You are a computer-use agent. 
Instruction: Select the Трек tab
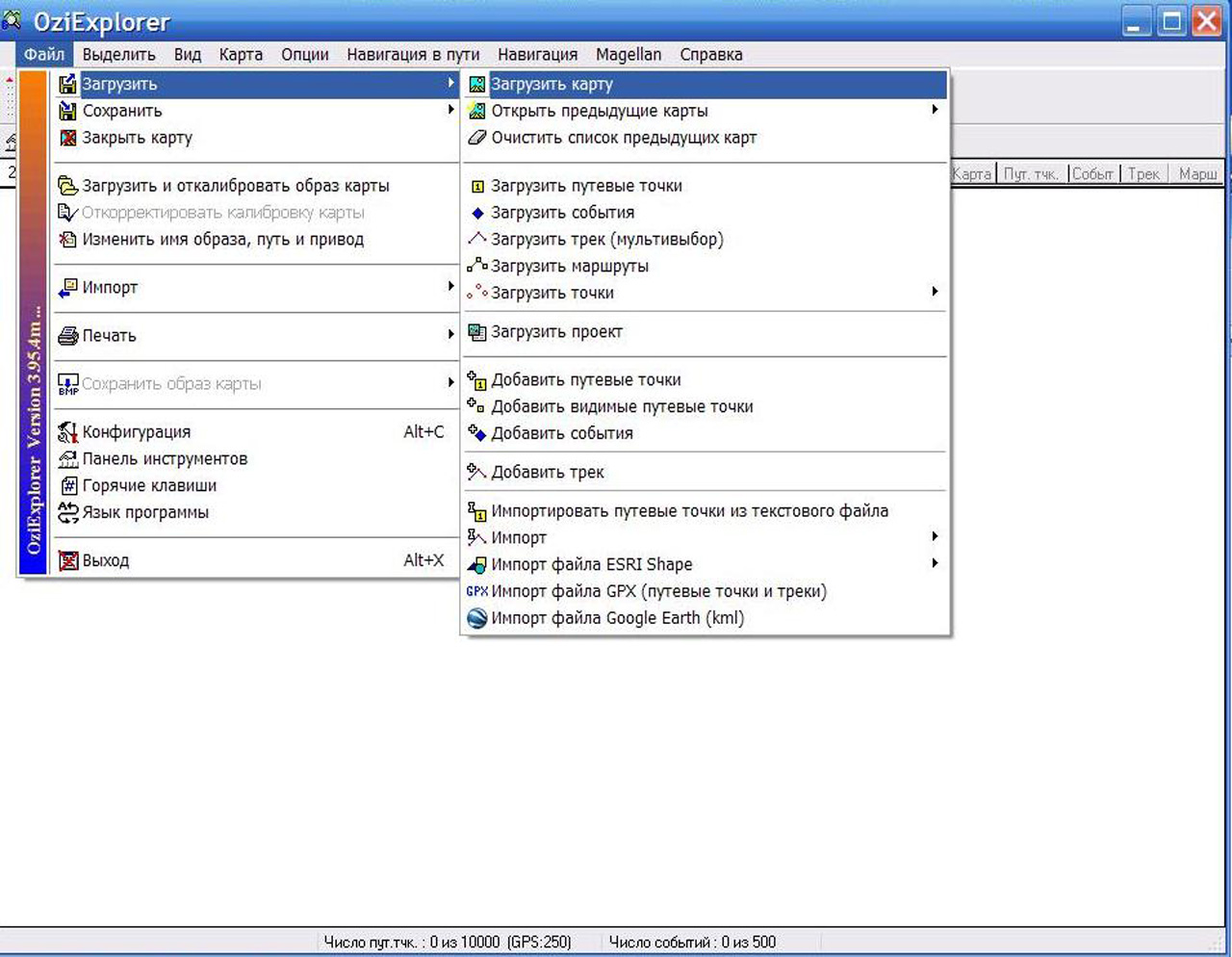point(1143,174)
